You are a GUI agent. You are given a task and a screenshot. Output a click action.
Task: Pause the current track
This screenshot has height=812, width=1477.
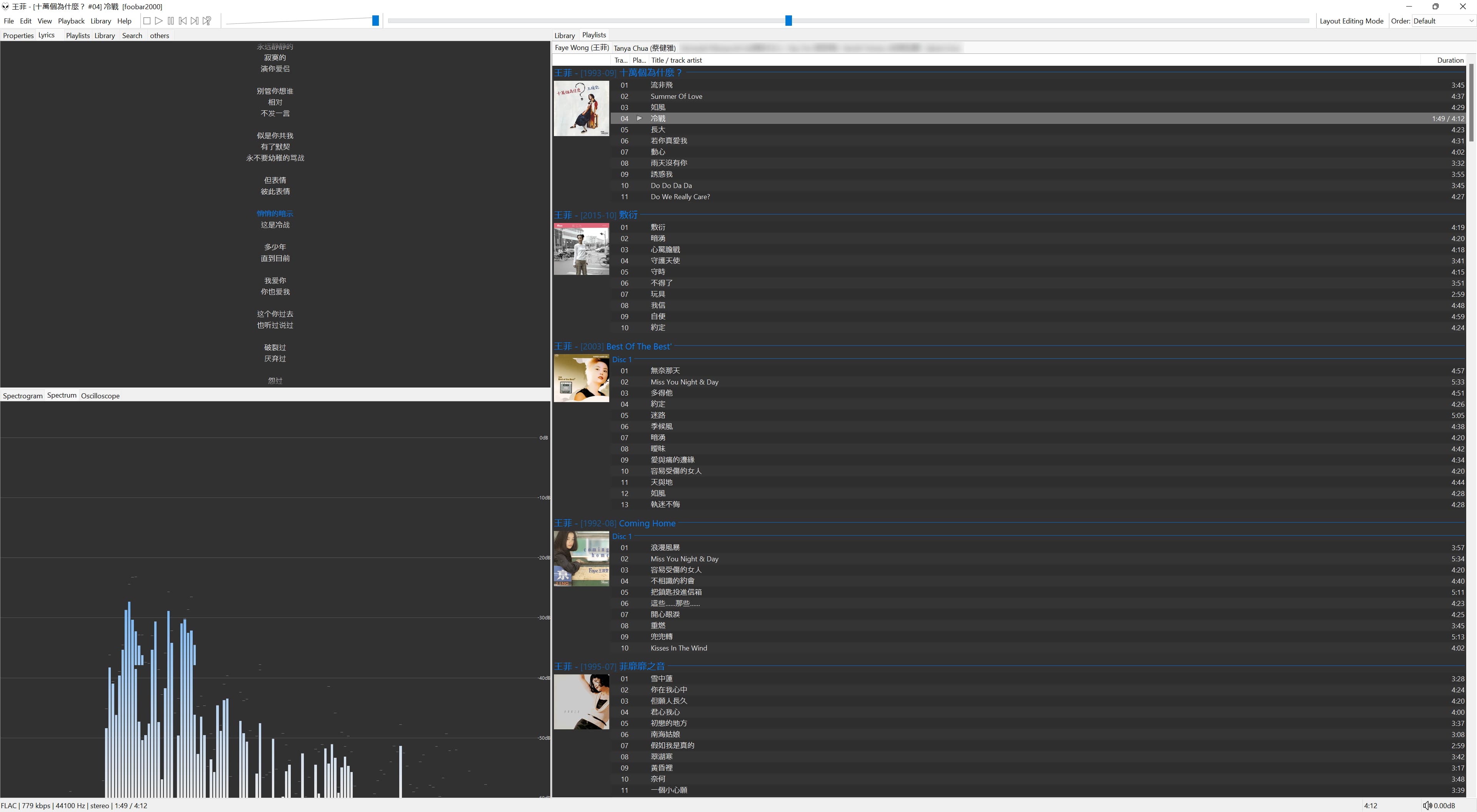click(171, 21)
